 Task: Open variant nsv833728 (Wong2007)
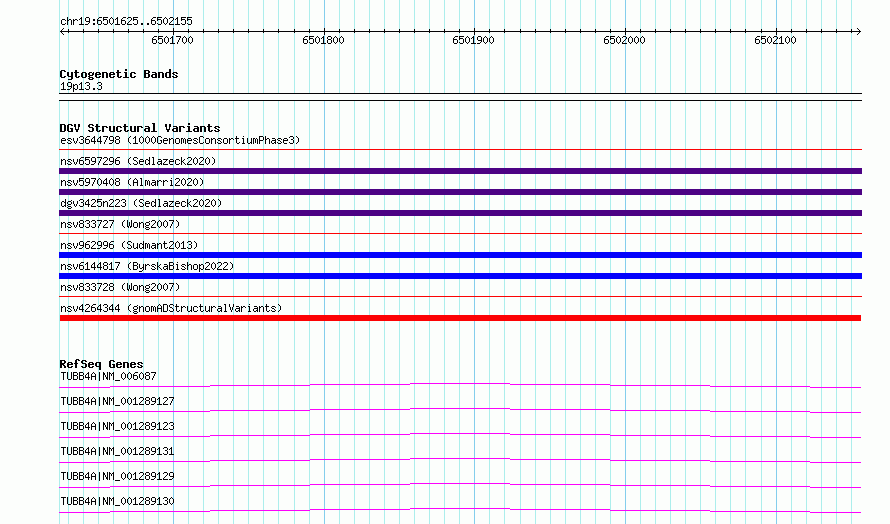coord(120,287)
